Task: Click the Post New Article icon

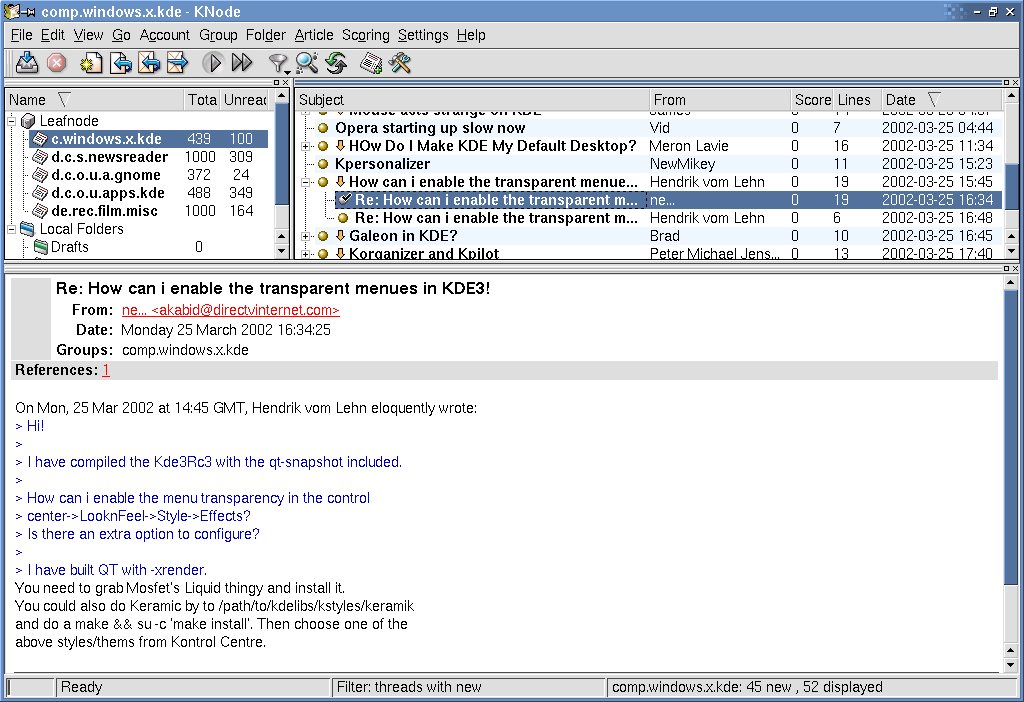Action: tap(92, 63)
